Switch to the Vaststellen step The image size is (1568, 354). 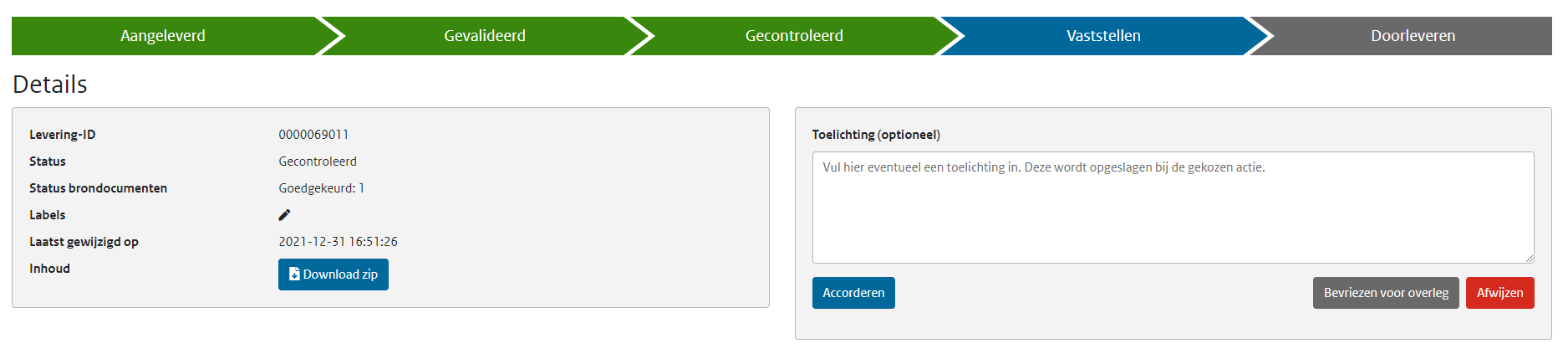tap(1103, 36)
